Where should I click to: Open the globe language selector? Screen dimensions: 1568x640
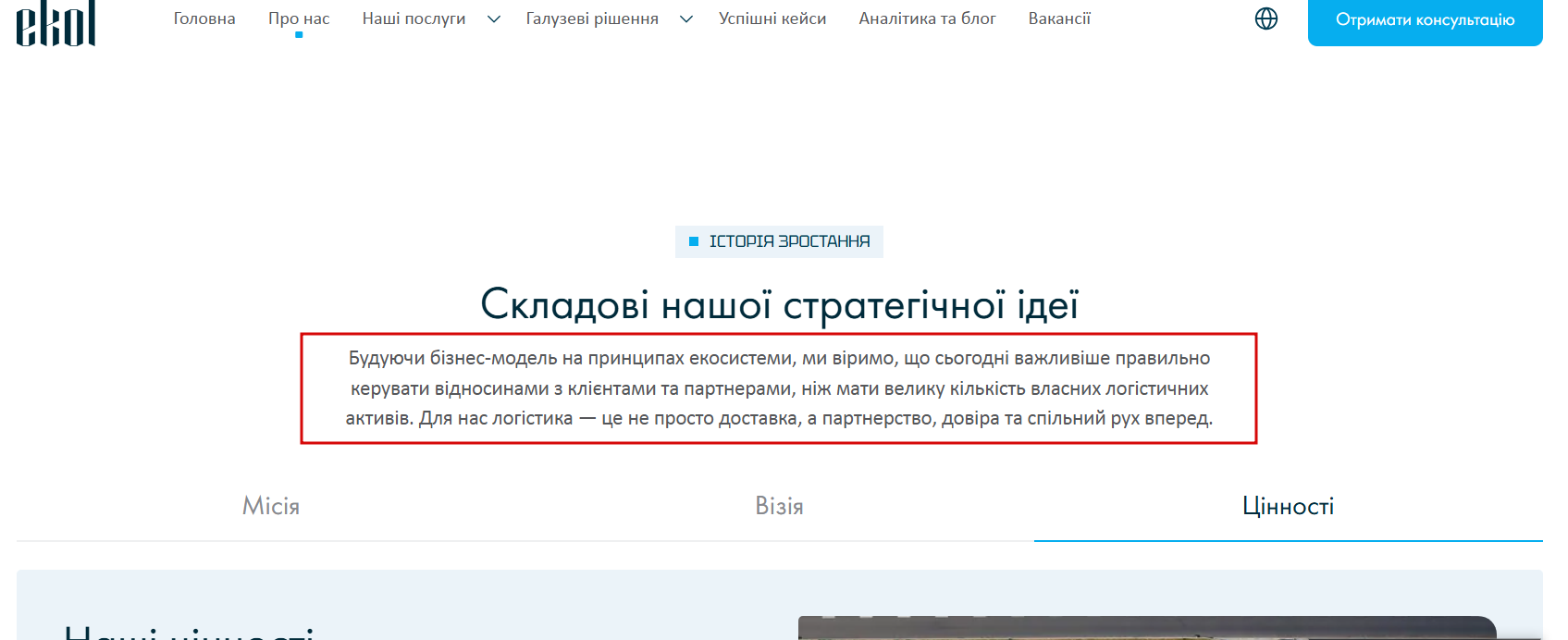(1266, 18)
